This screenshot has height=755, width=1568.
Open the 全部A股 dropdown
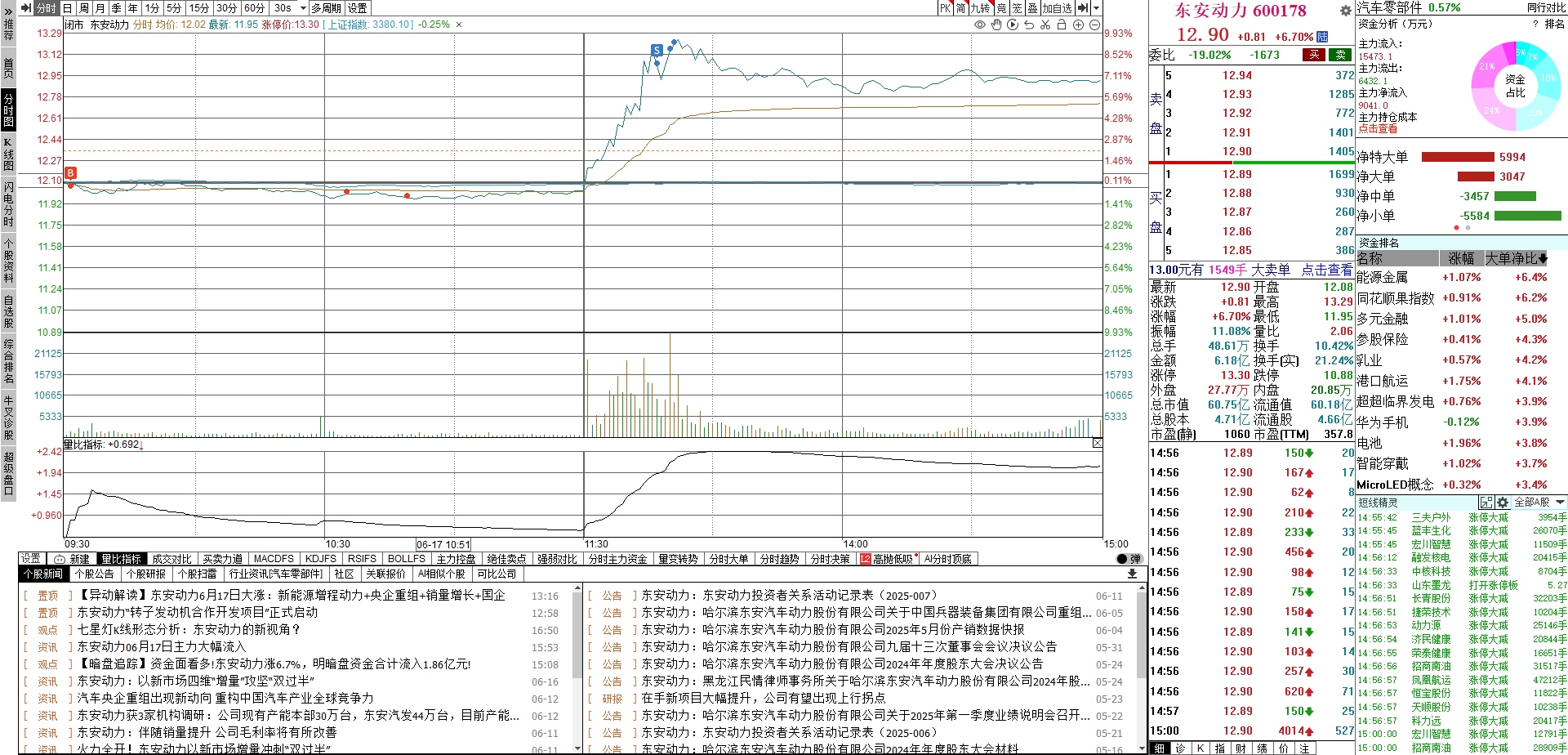[1540, 503]
